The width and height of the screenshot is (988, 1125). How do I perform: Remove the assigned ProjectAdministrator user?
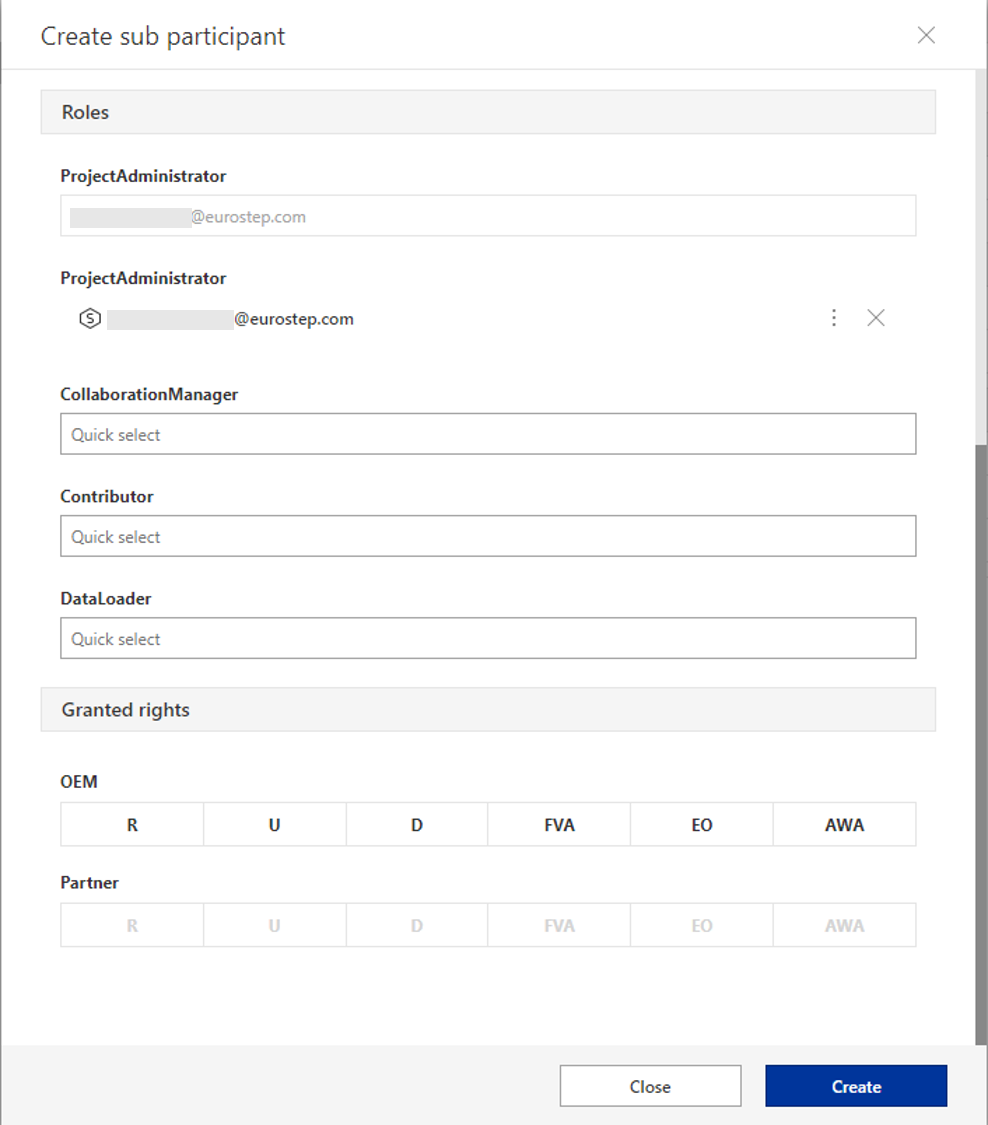(876, 318)
